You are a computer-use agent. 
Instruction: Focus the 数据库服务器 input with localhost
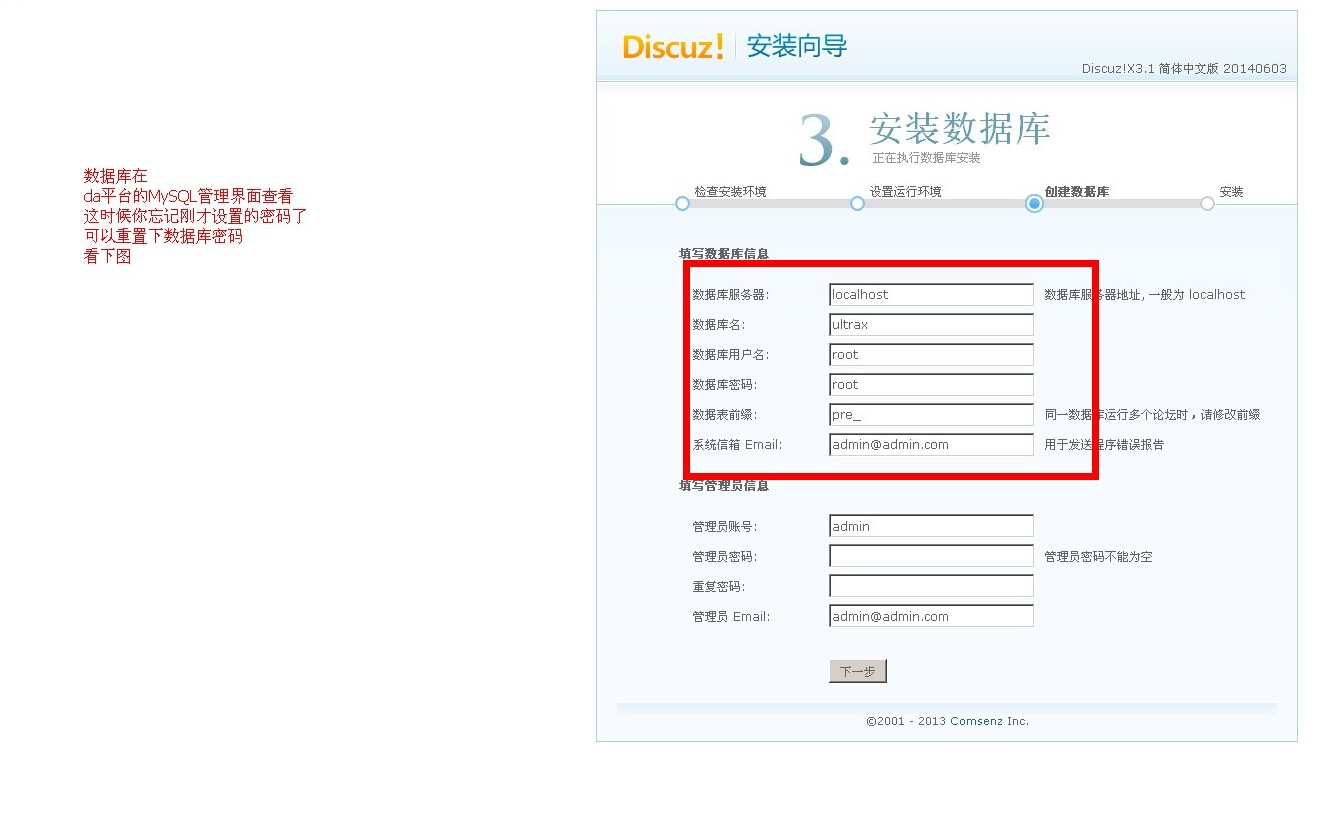(931, 294)
